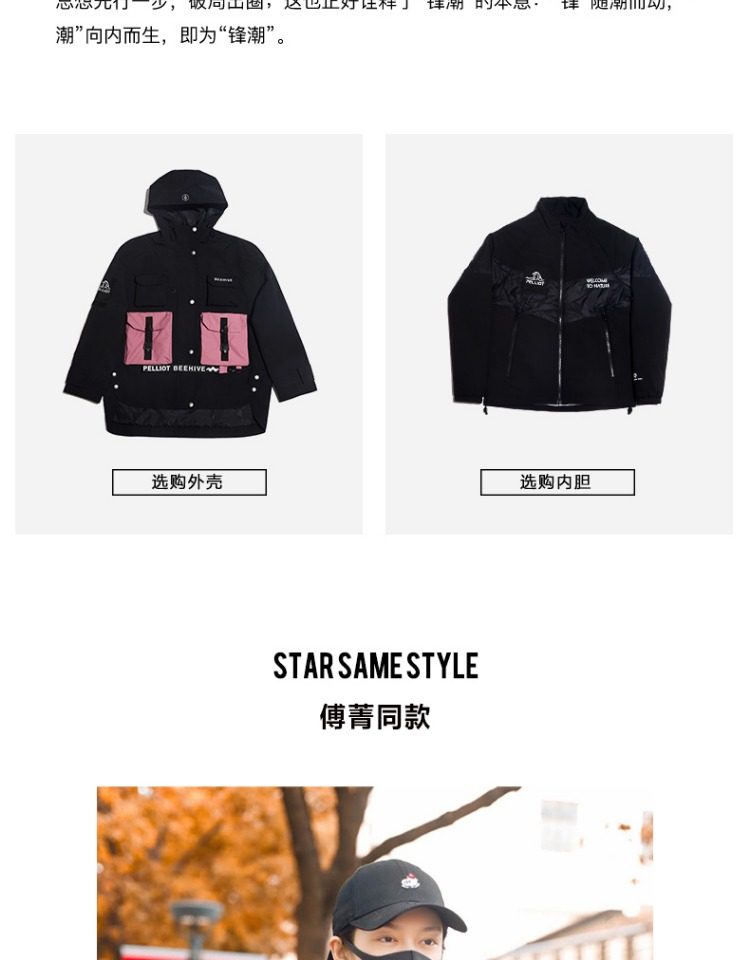The image size is (750, 960).
Task: Click the STAR SAME STYLE heading
Action: pyautogui.click(x=375, y=666)
